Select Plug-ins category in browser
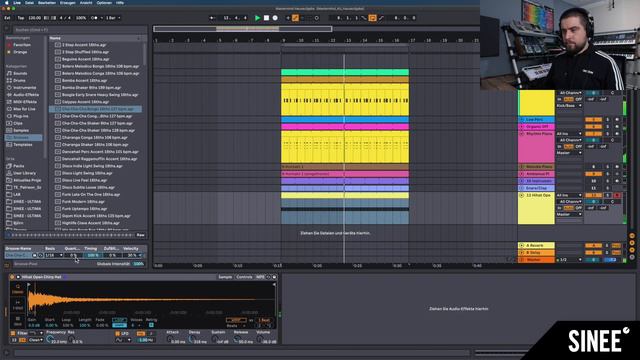 point(21,116)
